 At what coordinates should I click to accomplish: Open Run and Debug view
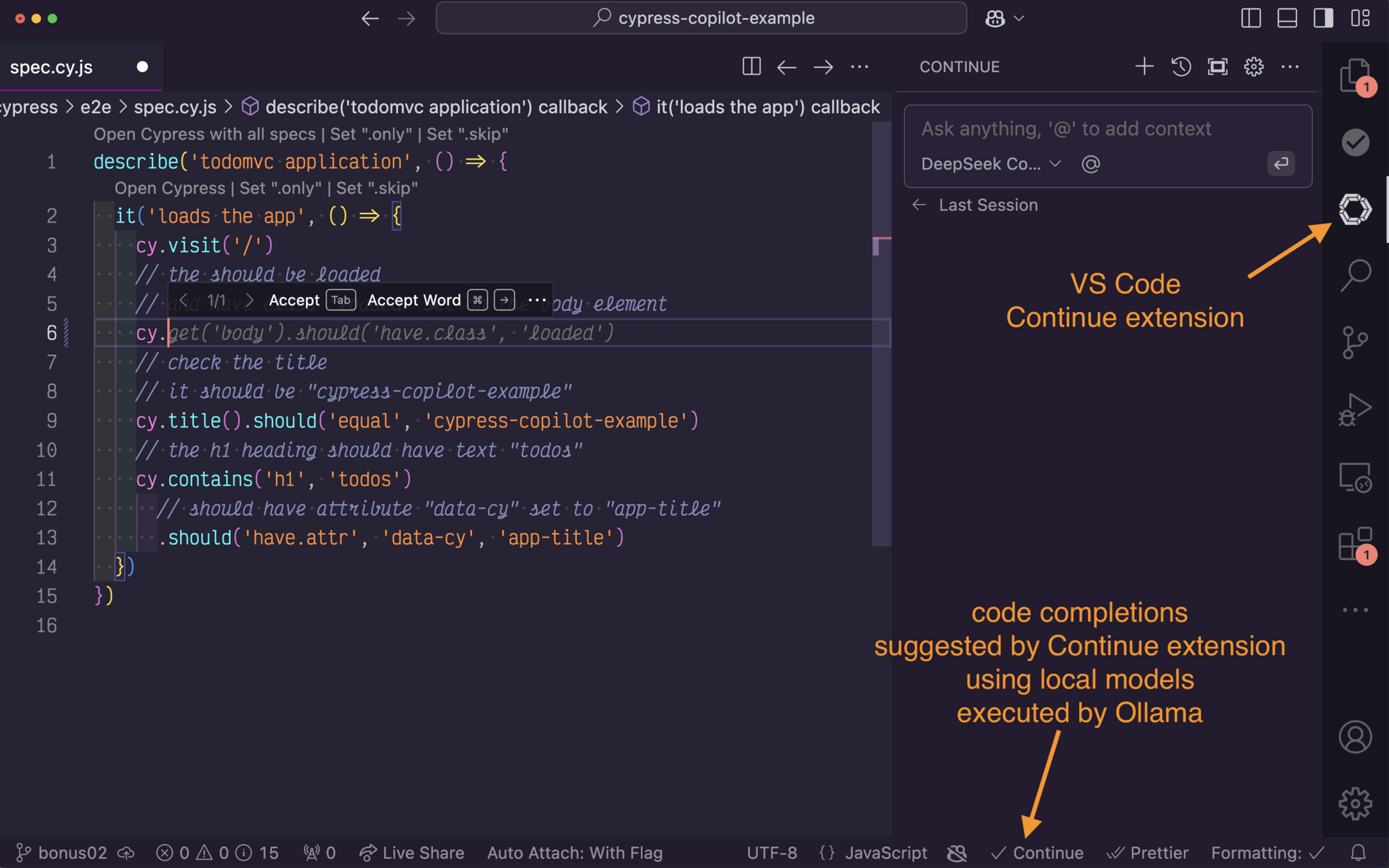[x=1355, y=409]
